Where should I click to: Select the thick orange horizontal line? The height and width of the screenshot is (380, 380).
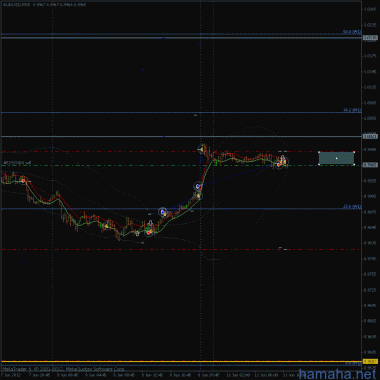click(181, 362)
